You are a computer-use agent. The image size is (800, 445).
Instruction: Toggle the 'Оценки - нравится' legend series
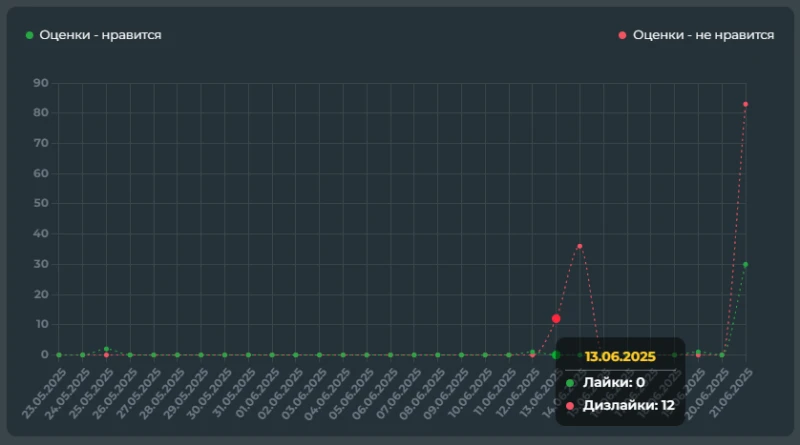pyautogui.click(x=94, y=35)
